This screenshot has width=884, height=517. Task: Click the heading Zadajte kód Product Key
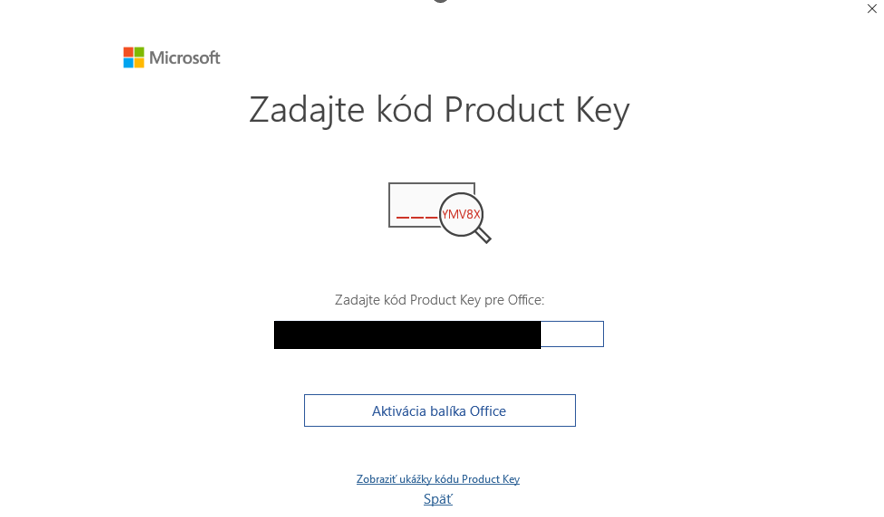pyautogui.click(x=439, y=110)
